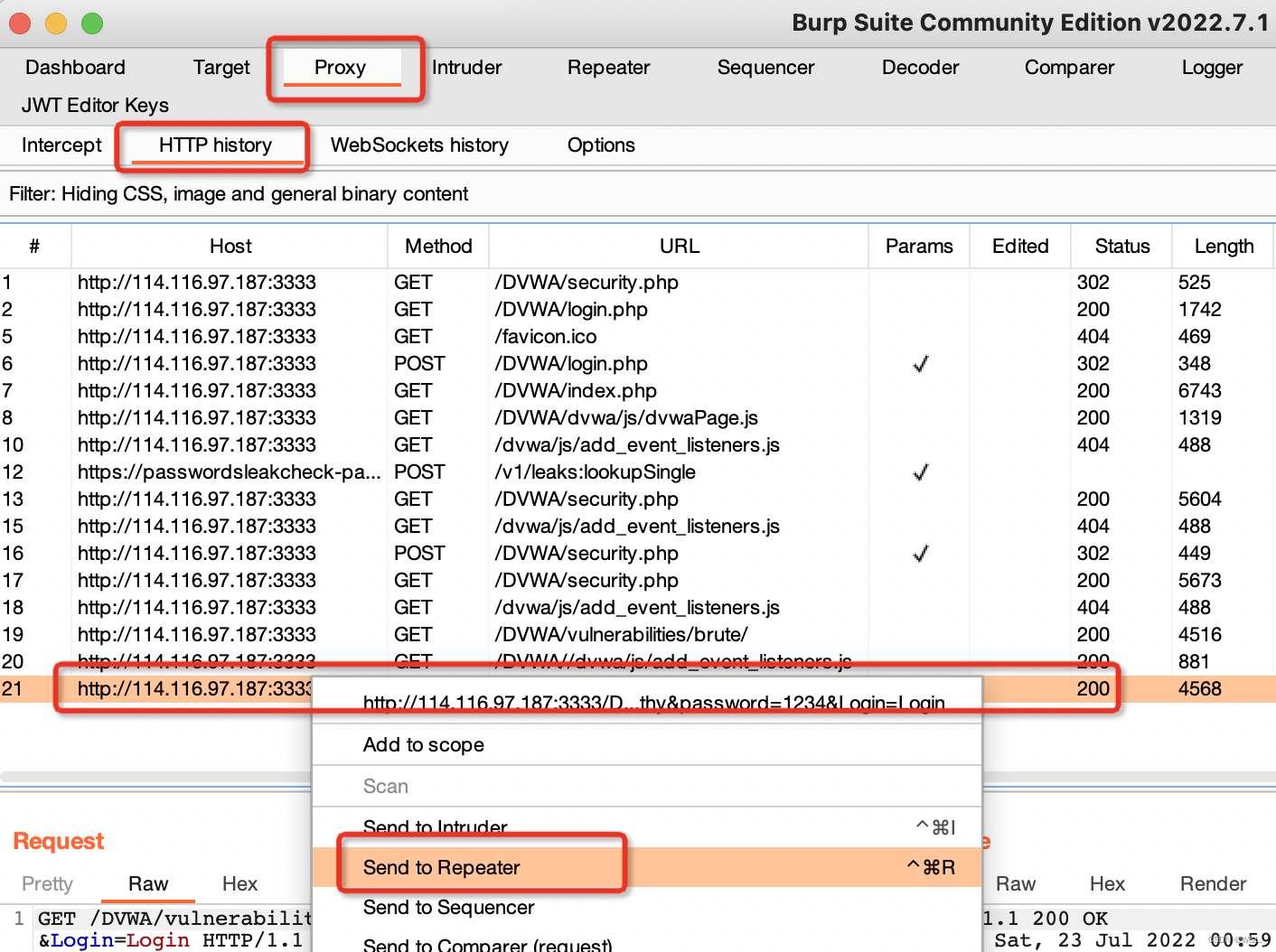1276x952 pixels.
Task: Click the Request panel heading
Action: (59, 842)
